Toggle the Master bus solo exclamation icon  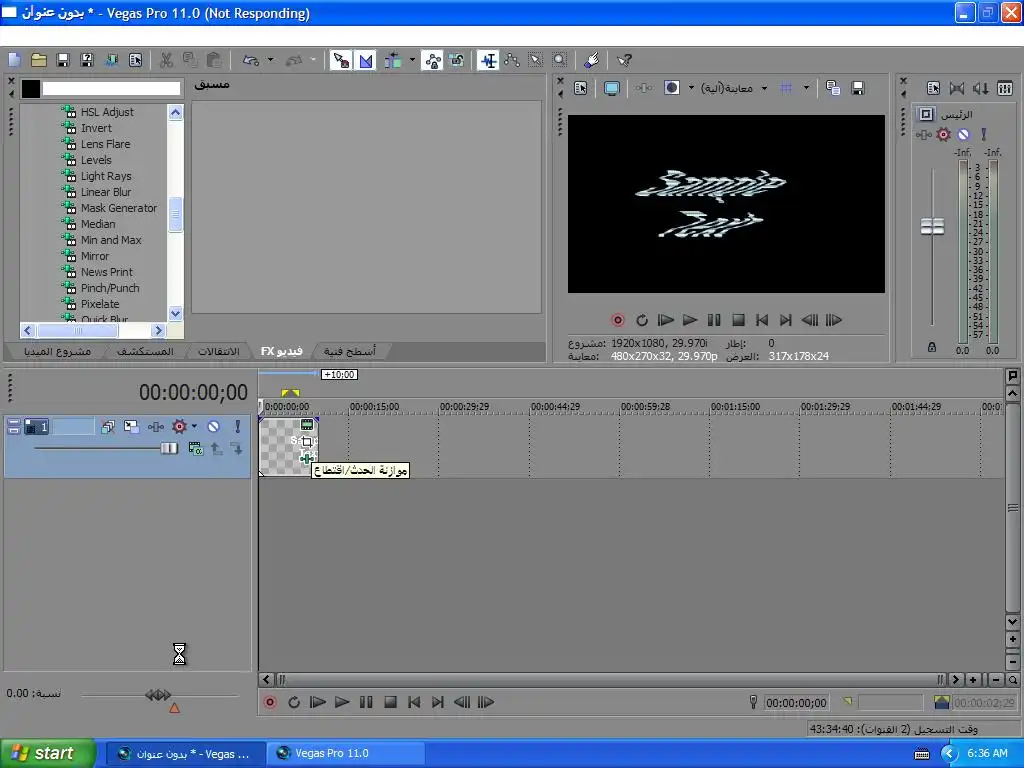984,135
